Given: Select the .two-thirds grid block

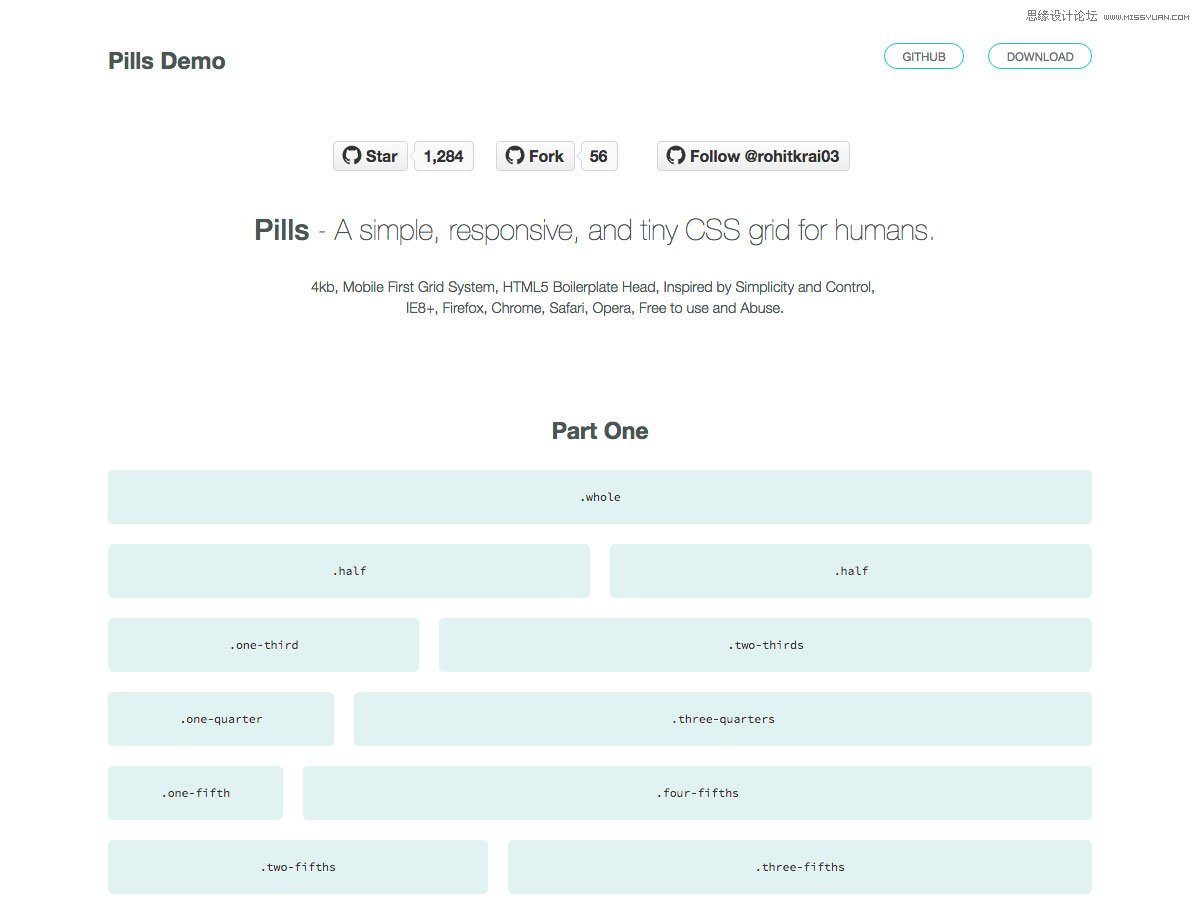Looking at the screenshot, I should 765,645.
